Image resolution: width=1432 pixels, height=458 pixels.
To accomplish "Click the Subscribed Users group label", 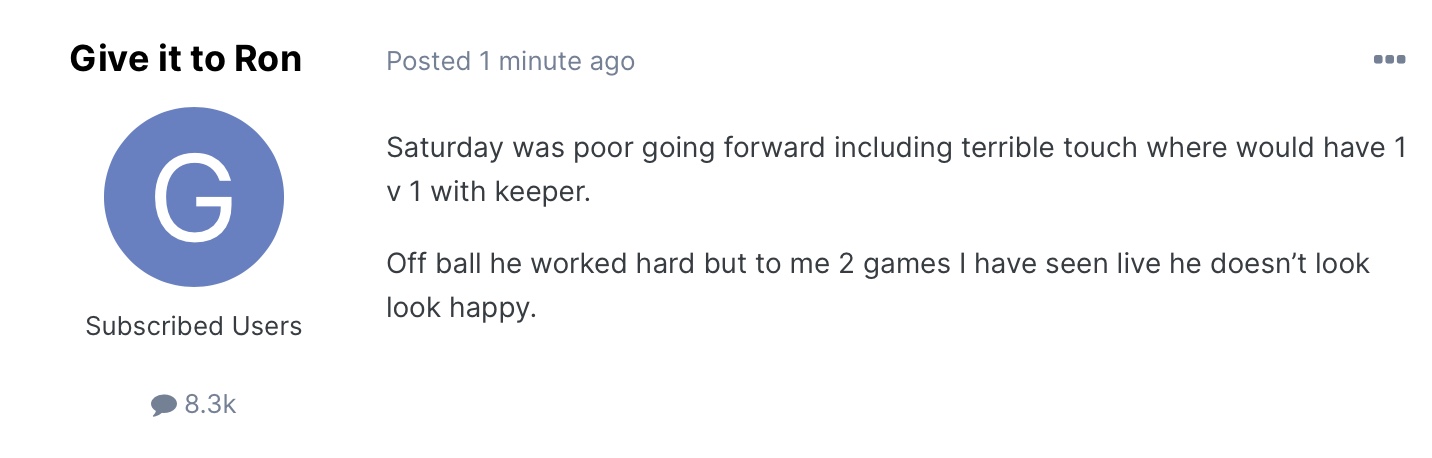I will [x=194, y=326].
